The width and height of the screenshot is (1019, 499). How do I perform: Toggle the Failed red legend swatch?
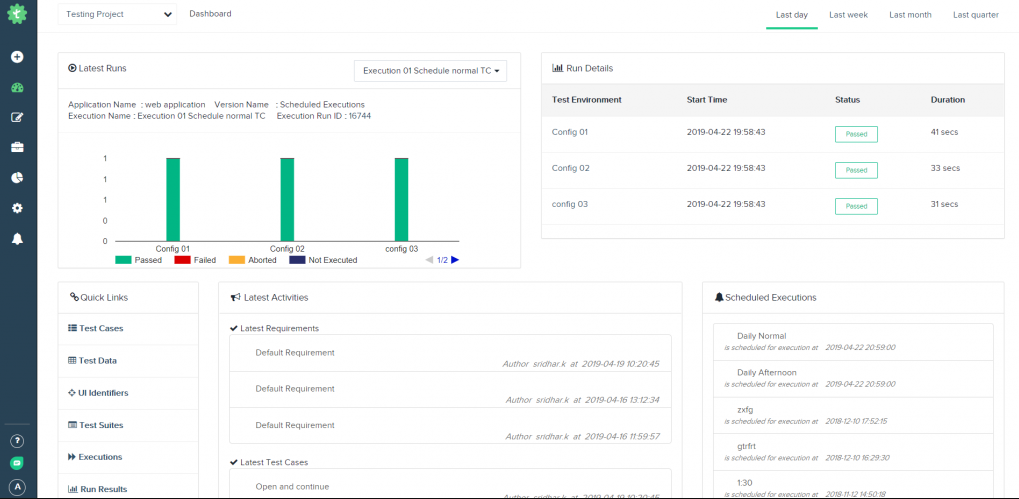click(182, 260)
